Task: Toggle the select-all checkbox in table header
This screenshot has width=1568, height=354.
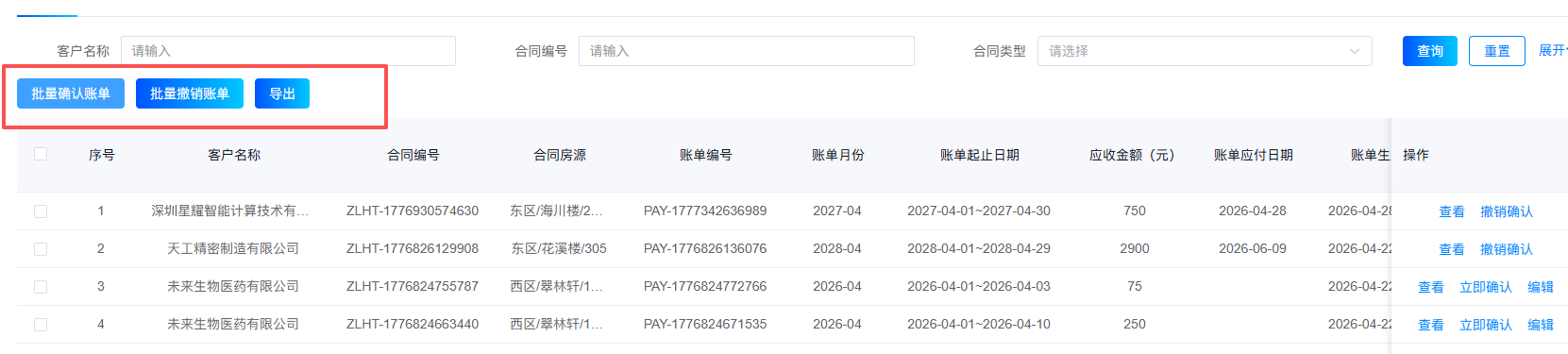Action: [x=41, y=154]
